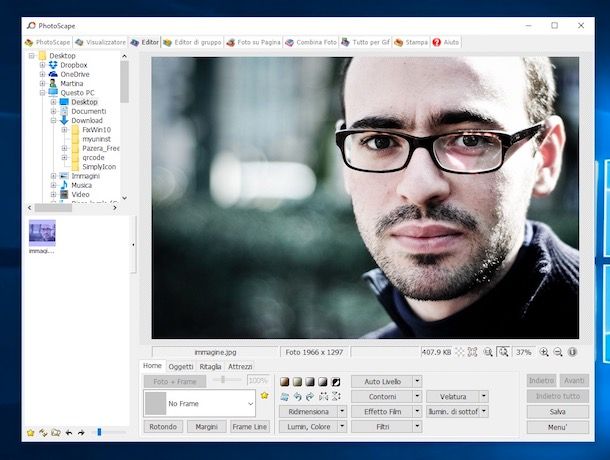Click the favorites star below the folder panel

point(30,433)
